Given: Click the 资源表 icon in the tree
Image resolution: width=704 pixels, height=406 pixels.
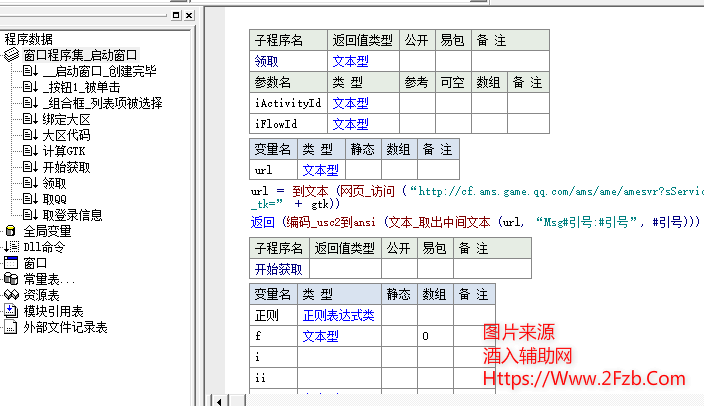Looking at the screenshot, I should [11, 295].
